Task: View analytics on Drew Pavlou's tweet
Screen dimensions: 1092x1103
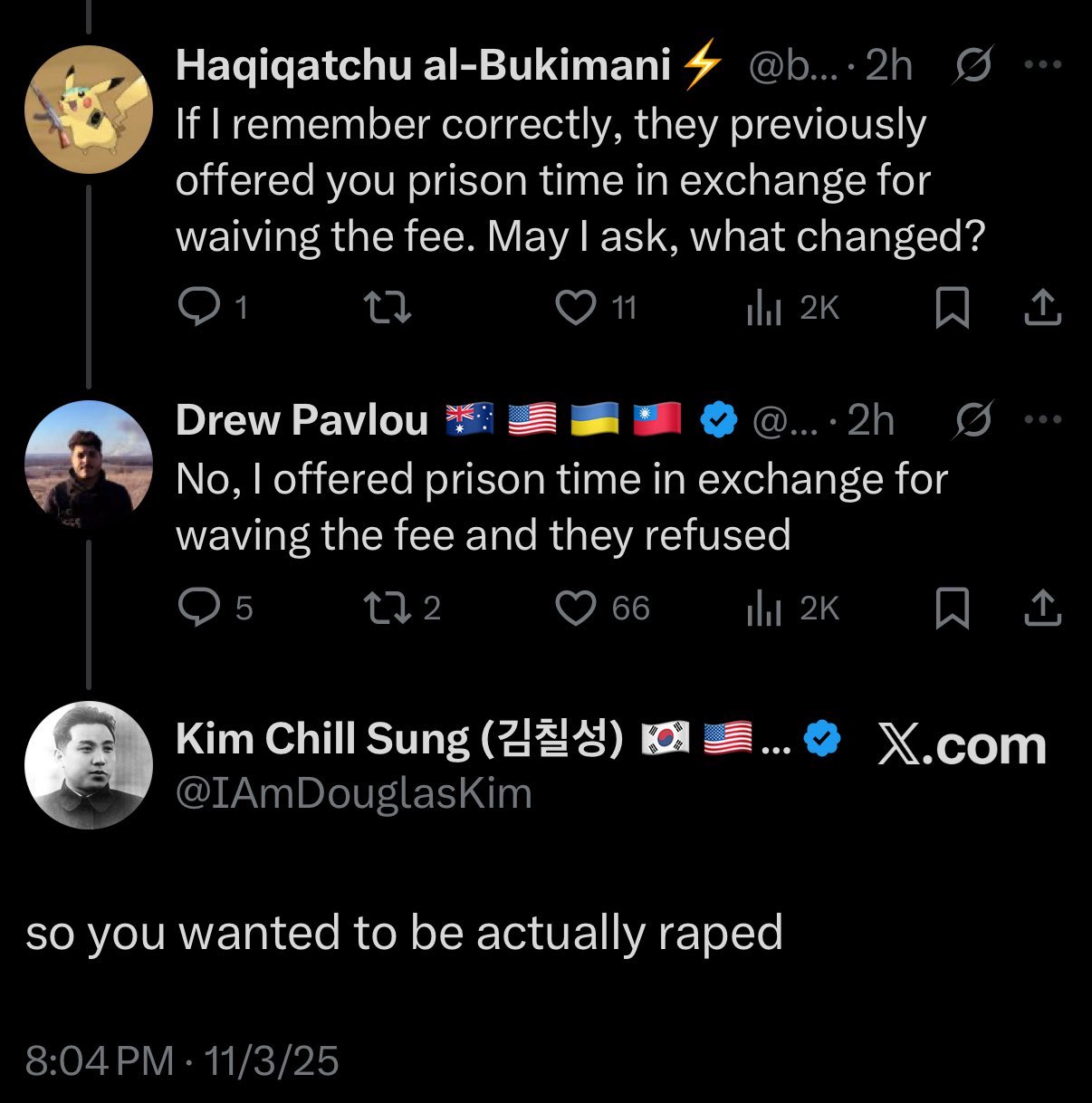Action: (764, 609)
